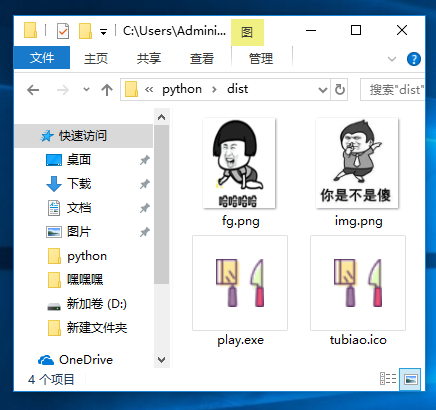Open the Help question mark icon

pos(414,59)
